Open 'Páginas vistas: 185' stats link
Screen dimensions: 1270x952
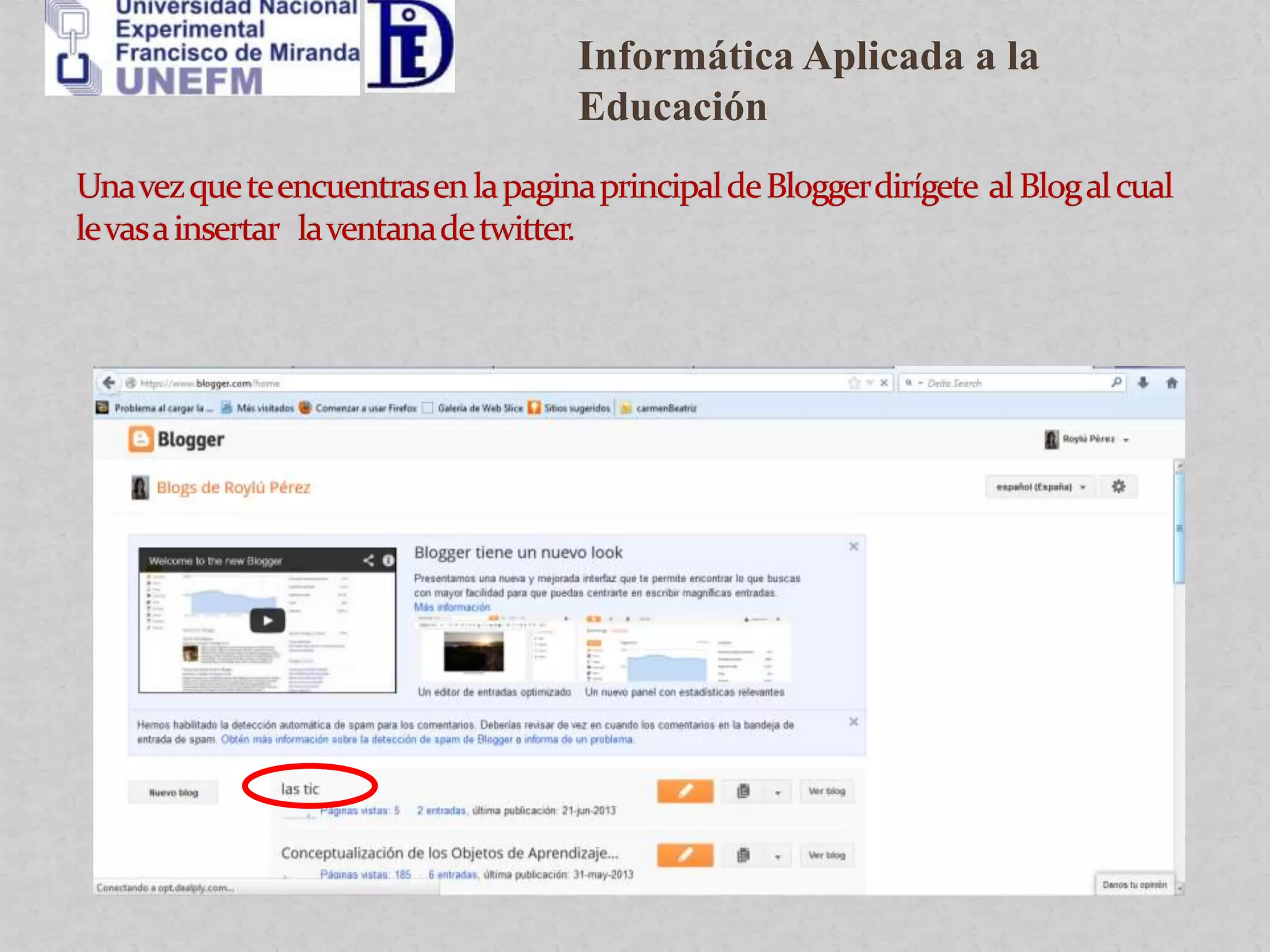[365, 875]
